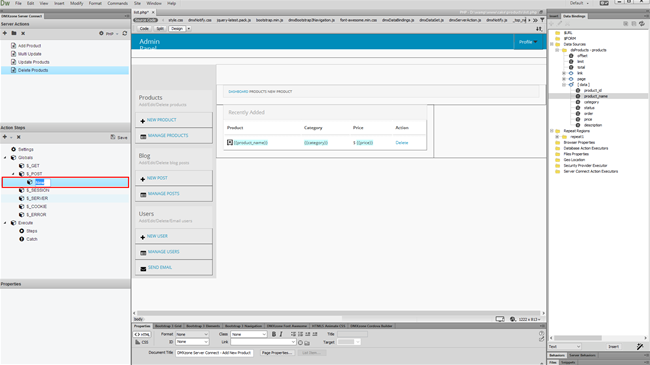Screen dimensions: 650x365
Task: Toggle italic formatting in Properties
Action: coord(281,334)
